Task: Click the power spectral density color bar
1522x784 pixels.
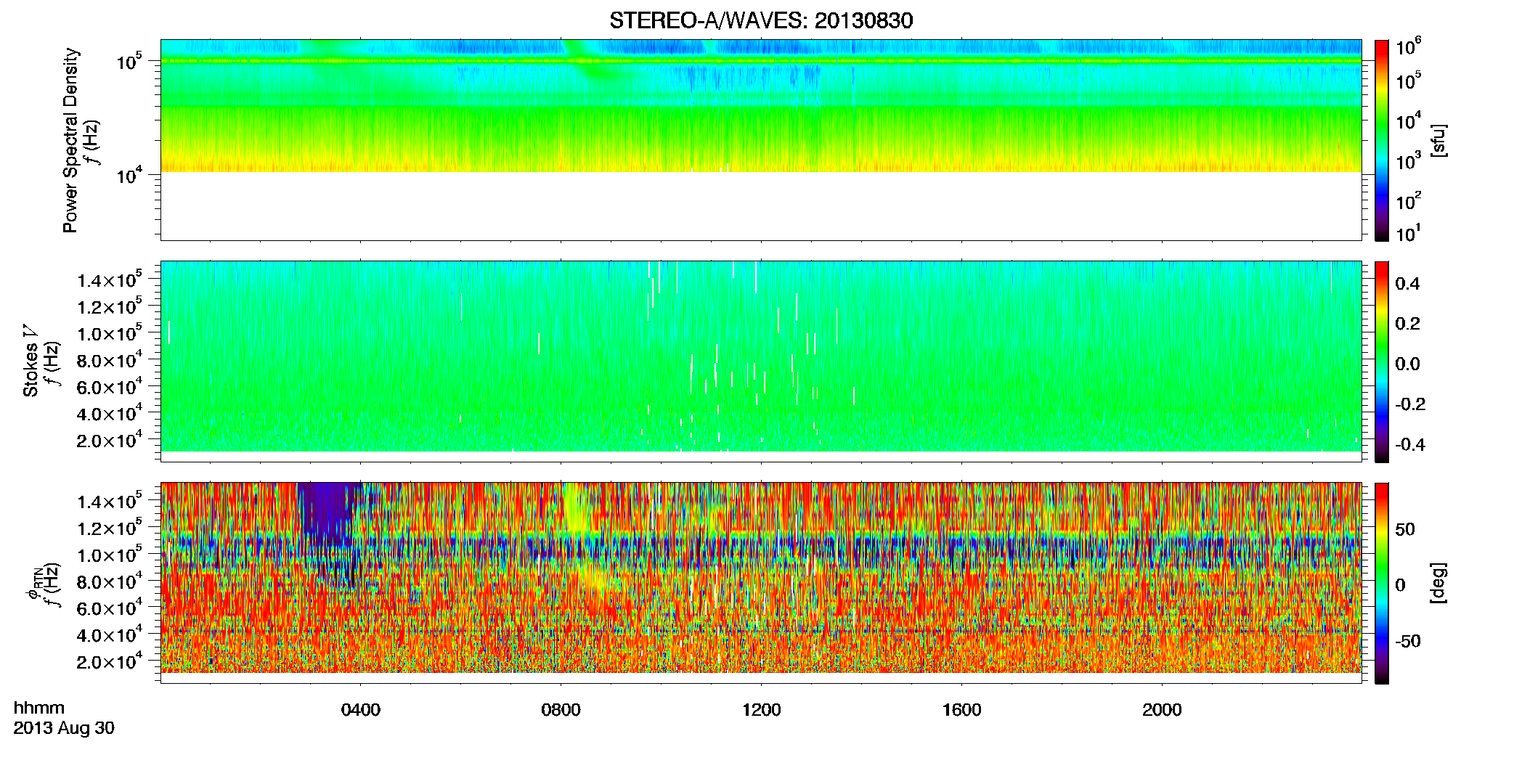Action: (x=1381, y=140)
